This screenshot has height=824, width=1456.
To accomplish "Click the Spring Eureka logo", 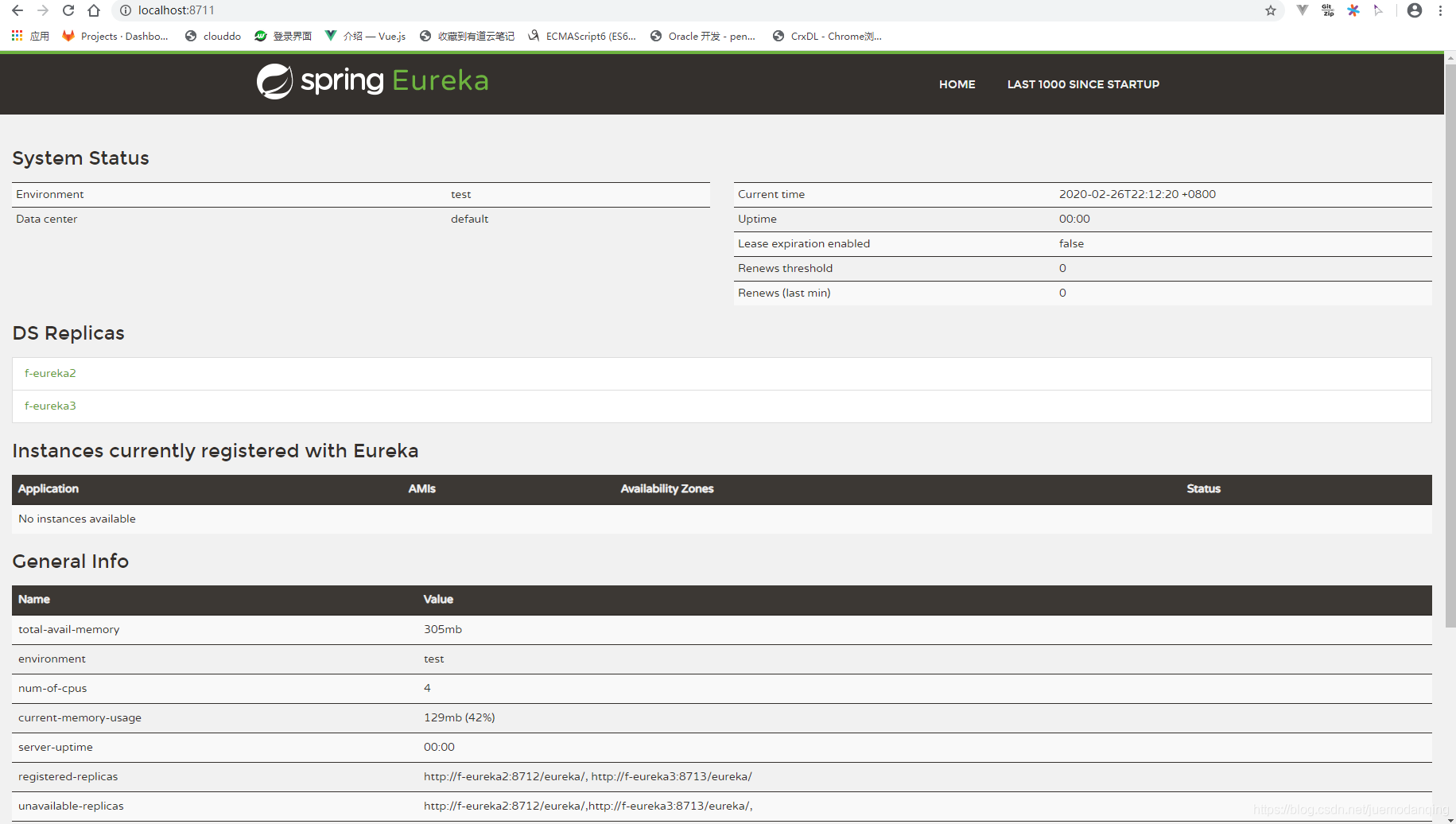I will pyautogui.click(x=372, y=81).
